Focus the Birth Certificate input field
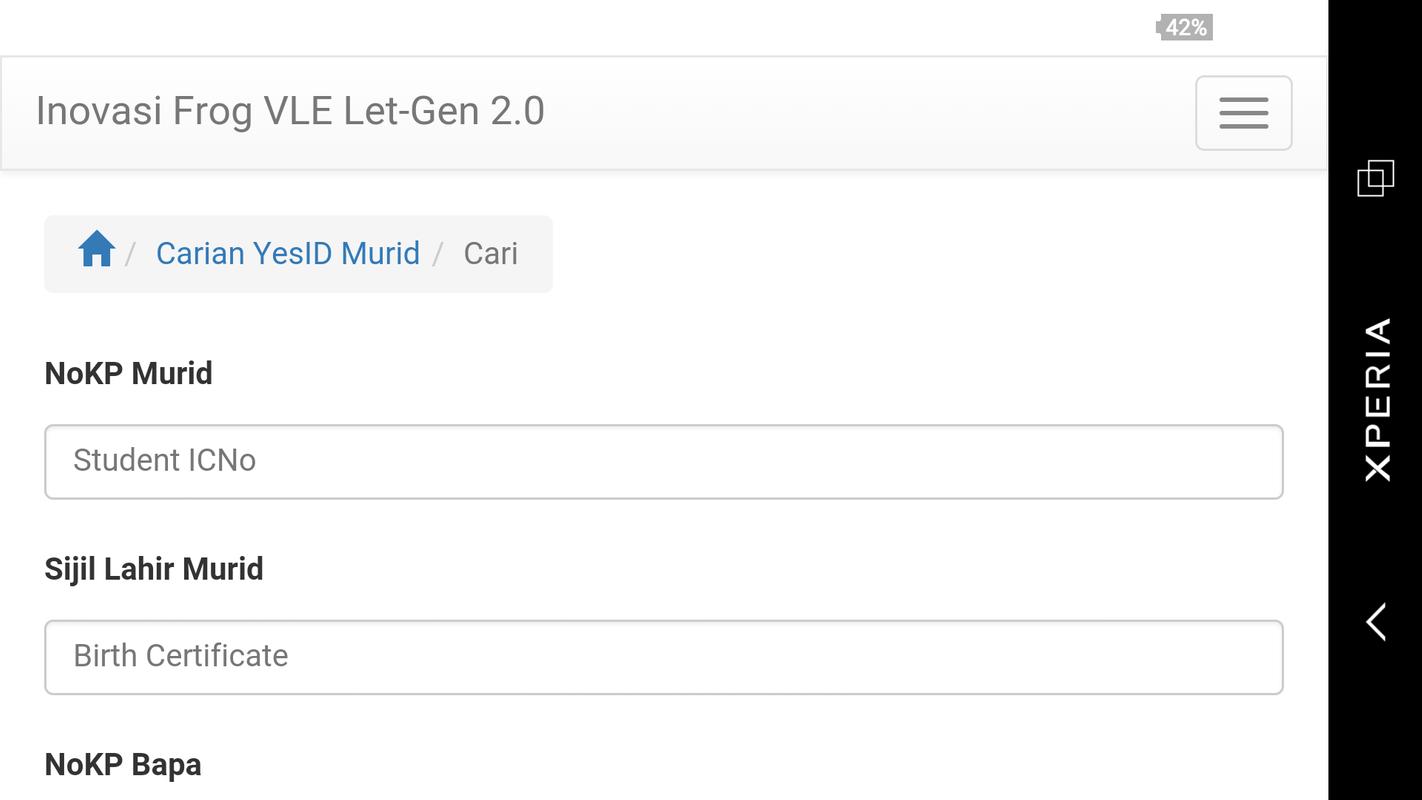 (664, 657)
